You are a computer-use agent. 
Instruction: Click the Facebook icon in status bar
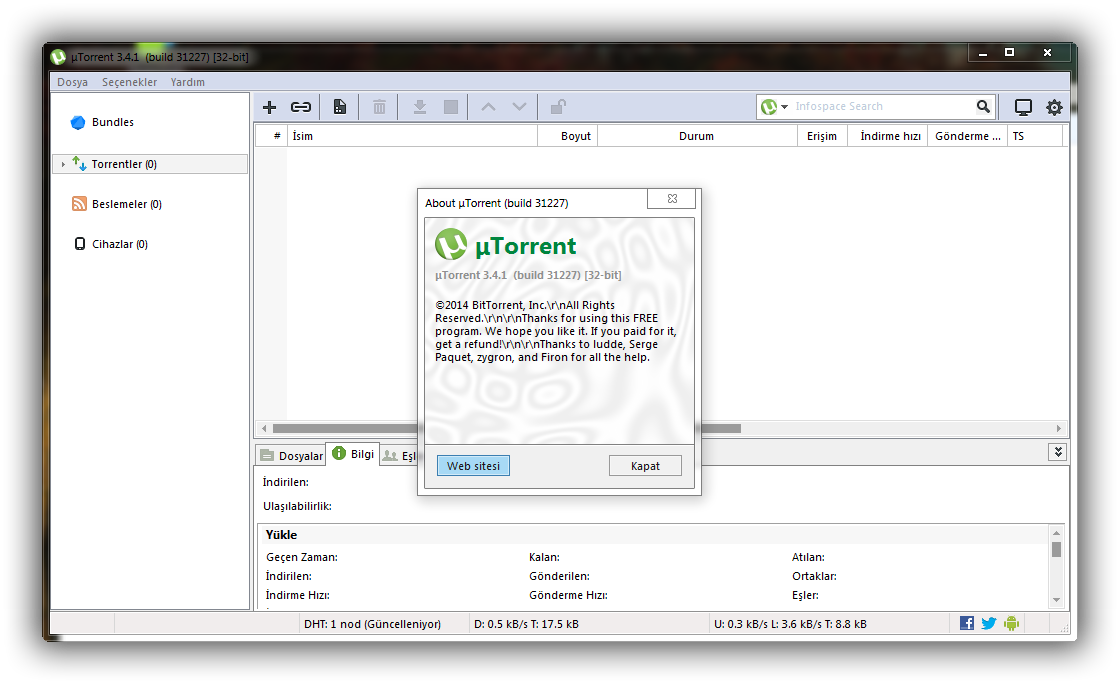pyautogui.click(x=967, y=623)
